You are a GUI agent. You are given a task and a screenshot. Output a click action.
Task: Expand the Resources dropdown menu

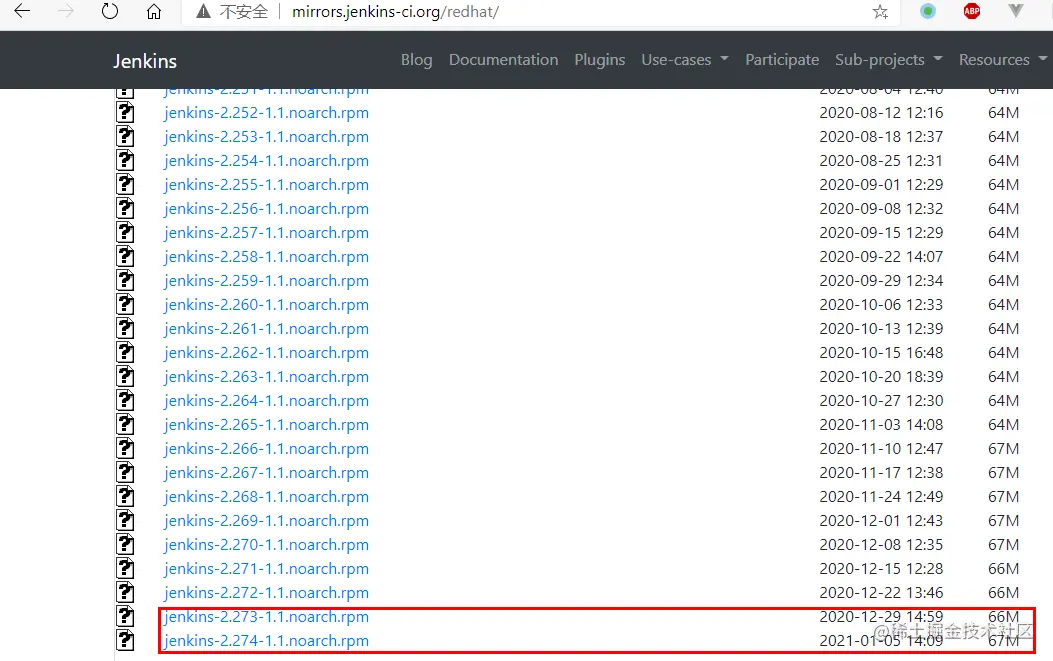pyautogui.click(x=1003, y=60)
